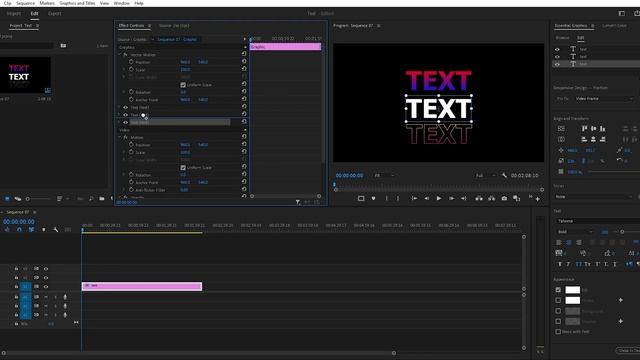The width and height of the screenshot is (640, 360).
Task: Click New Bin folder icon in Project panel
Action: (102, 199)
